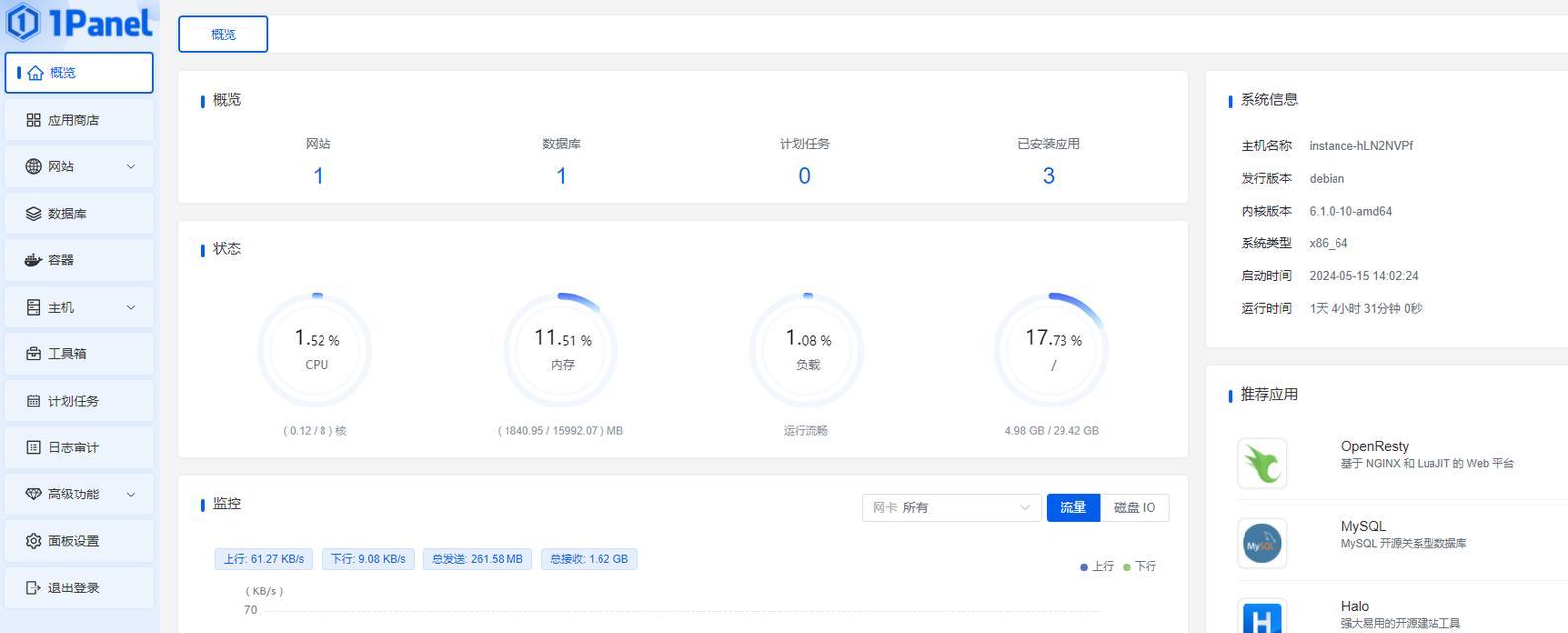Click the x86_64 system type value

(1329, 243)
